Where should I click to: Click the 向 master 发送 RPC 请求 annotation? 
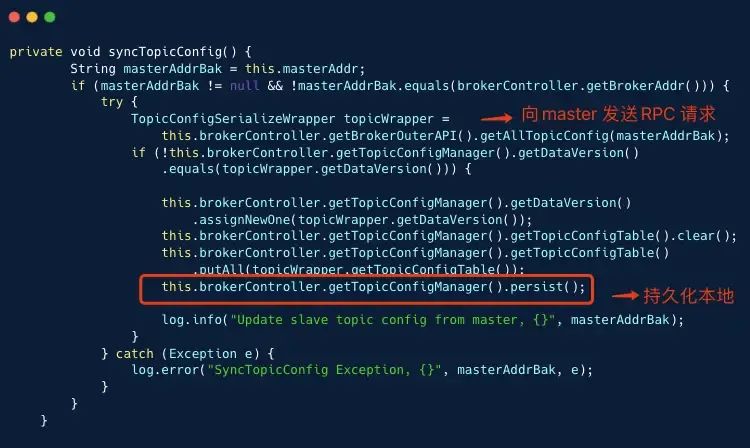(x=618, y=114)
